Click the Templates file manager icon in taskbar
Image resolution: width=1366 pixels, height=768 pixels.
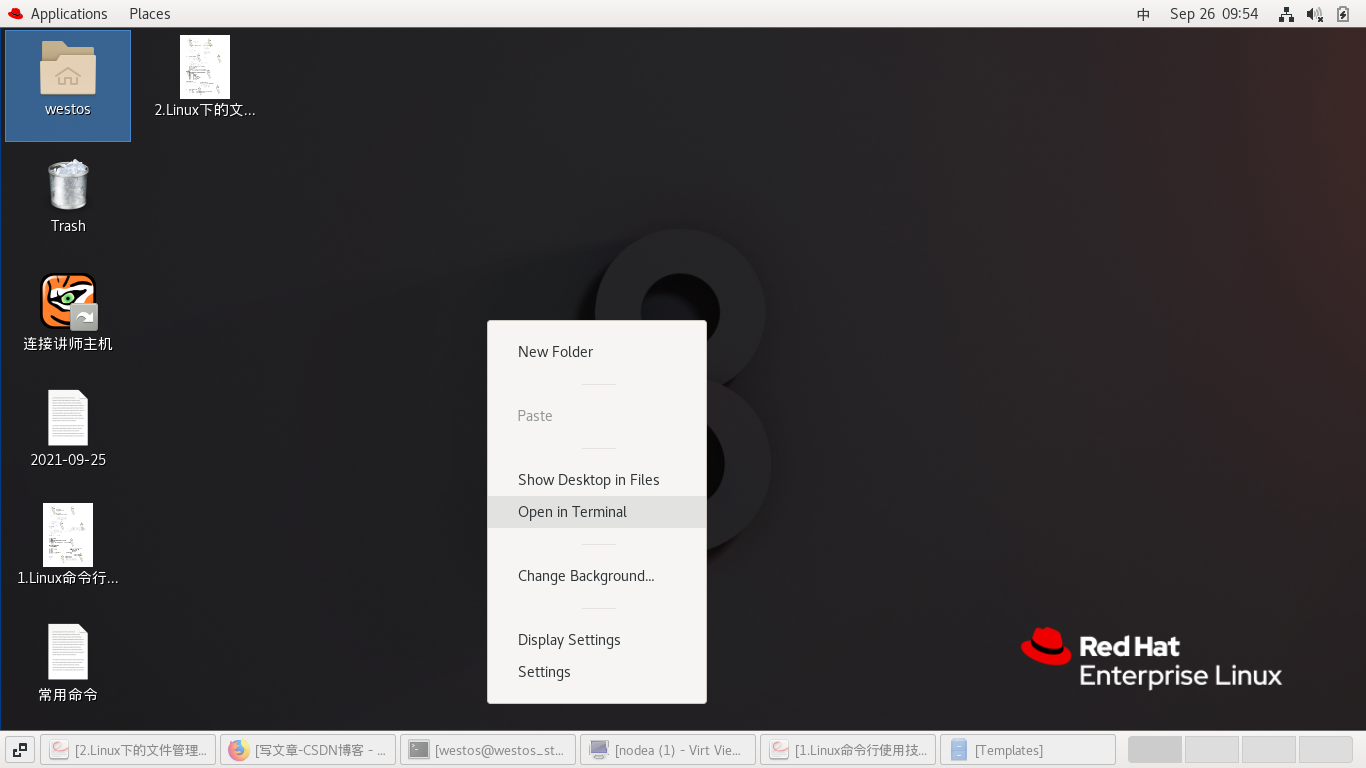pos(959,750)
